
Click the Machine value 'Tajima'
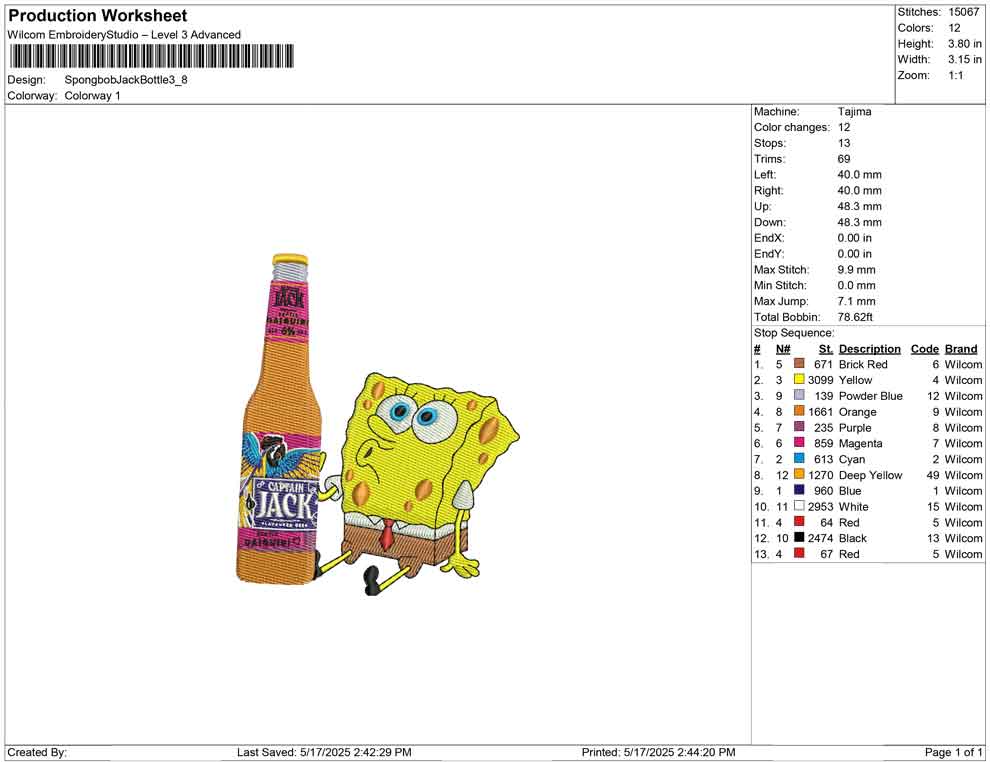pos(854,111)
